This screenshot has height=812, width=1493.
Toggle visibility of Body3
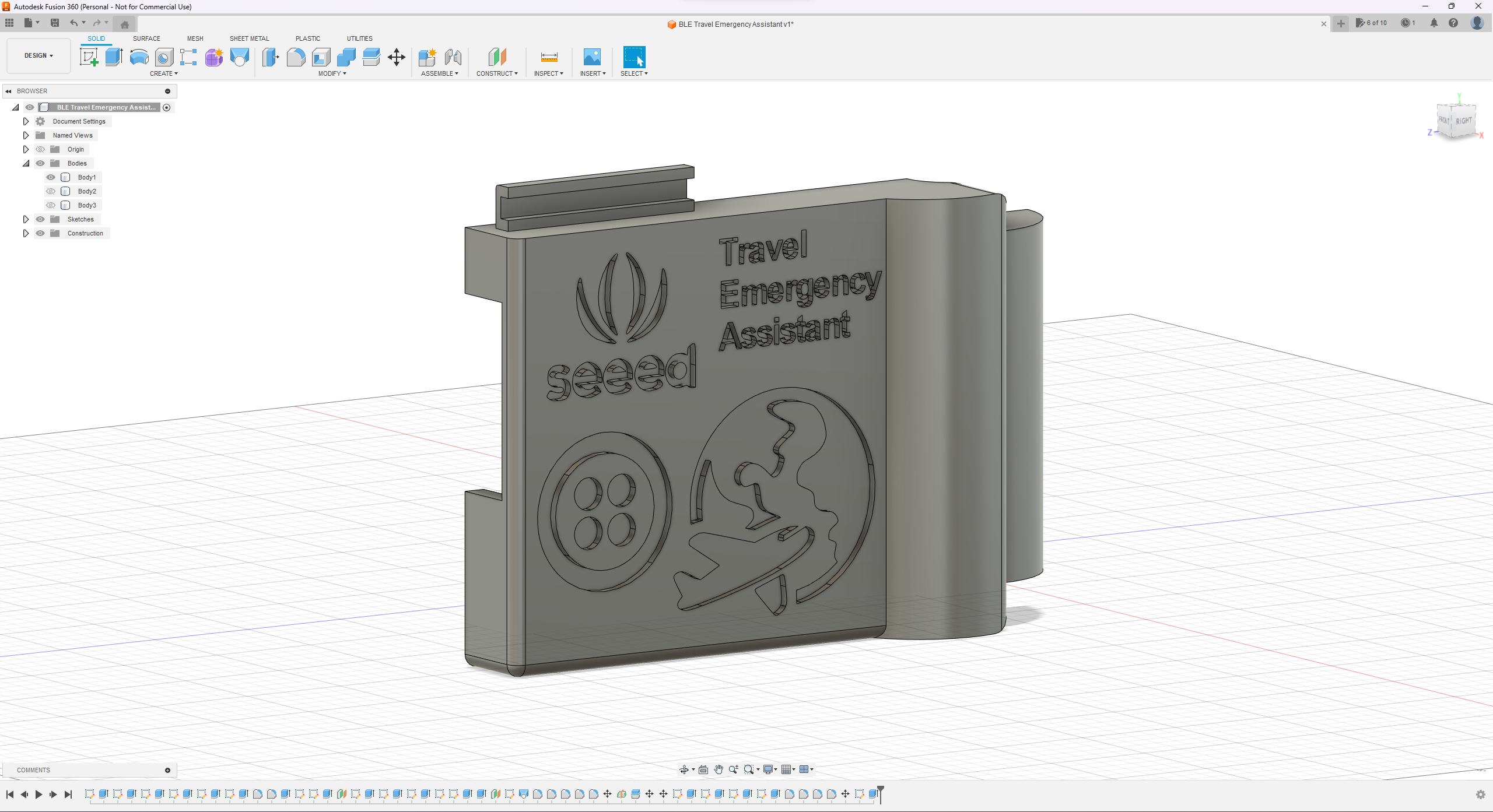50,205
